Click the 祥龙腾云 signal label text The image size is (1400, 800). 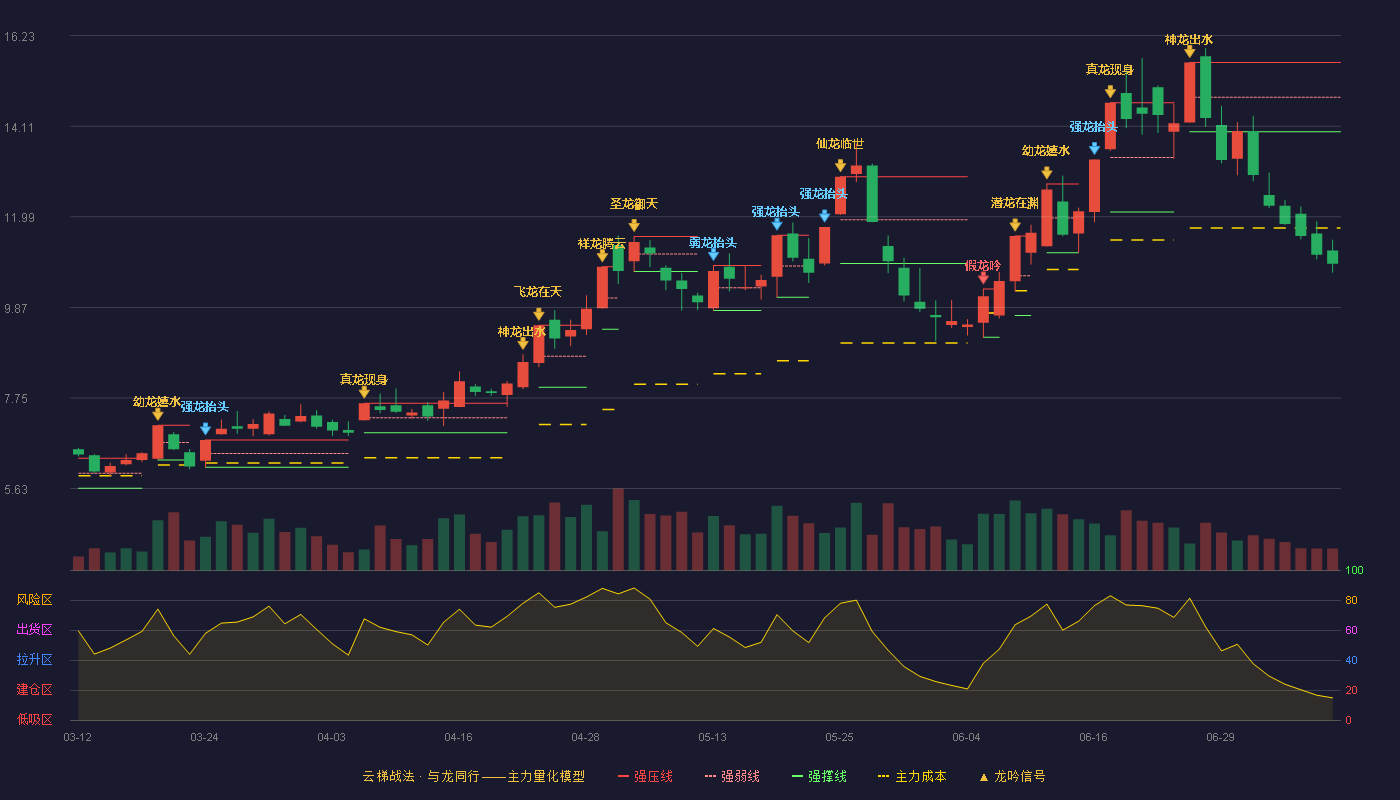click(602, 244)
